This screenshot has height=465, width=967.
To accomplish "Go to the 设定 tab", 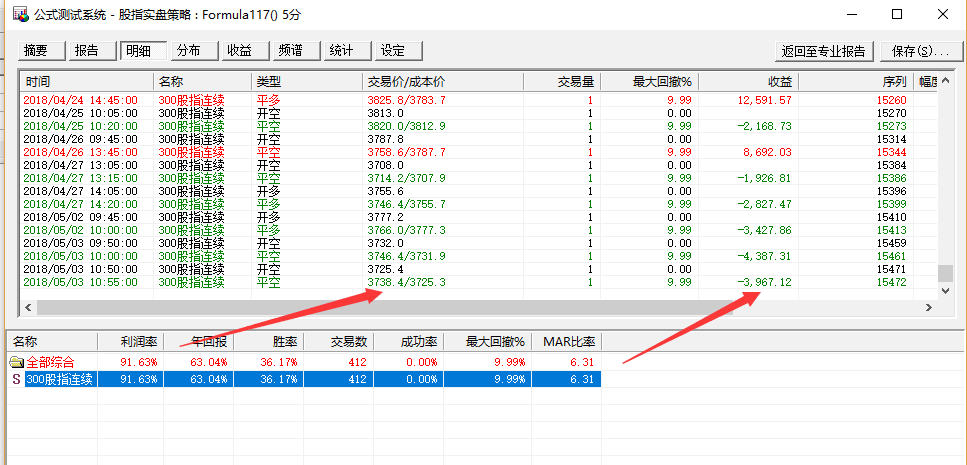I will [396, 51].
